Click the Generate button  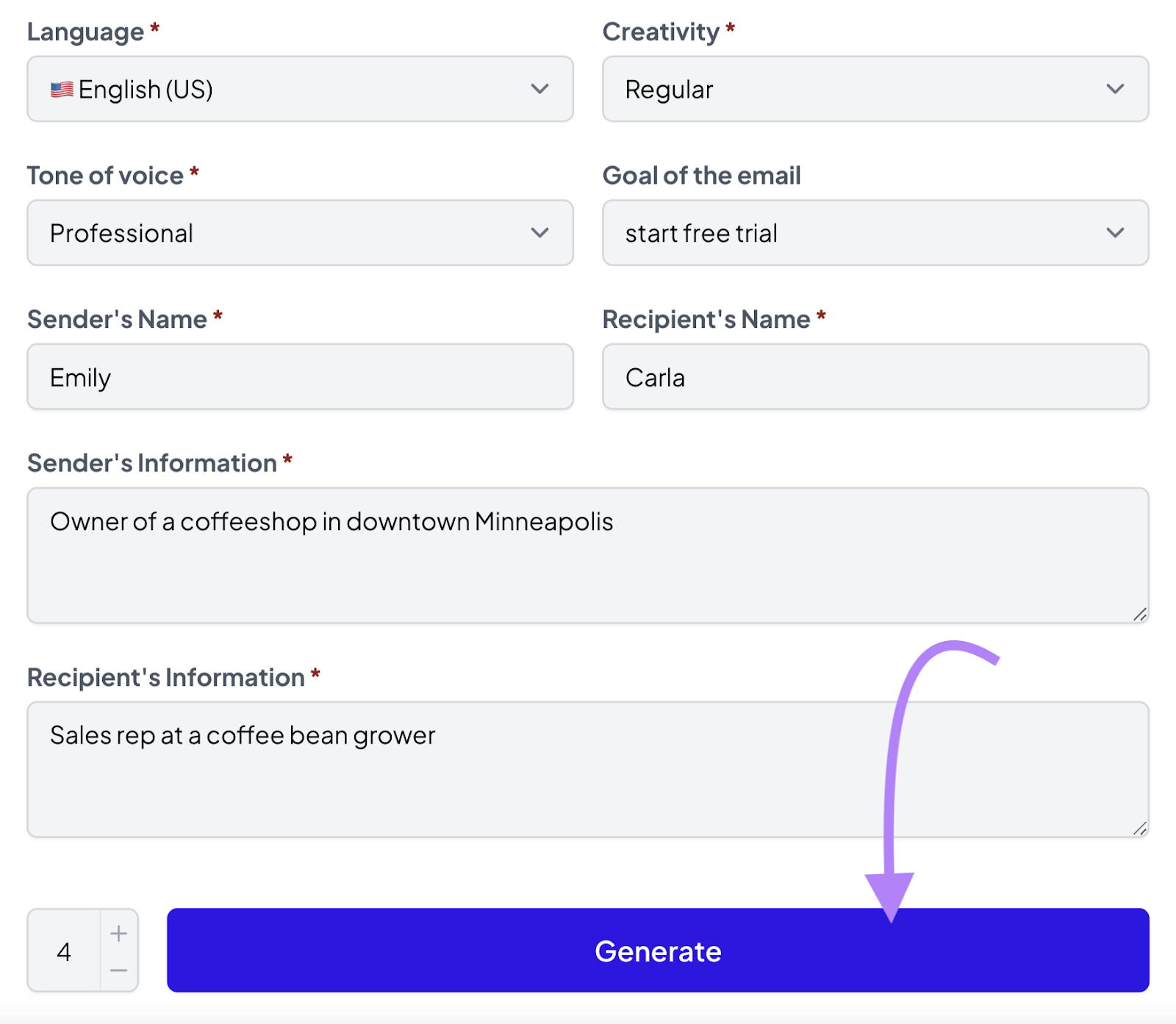point(658,951)
